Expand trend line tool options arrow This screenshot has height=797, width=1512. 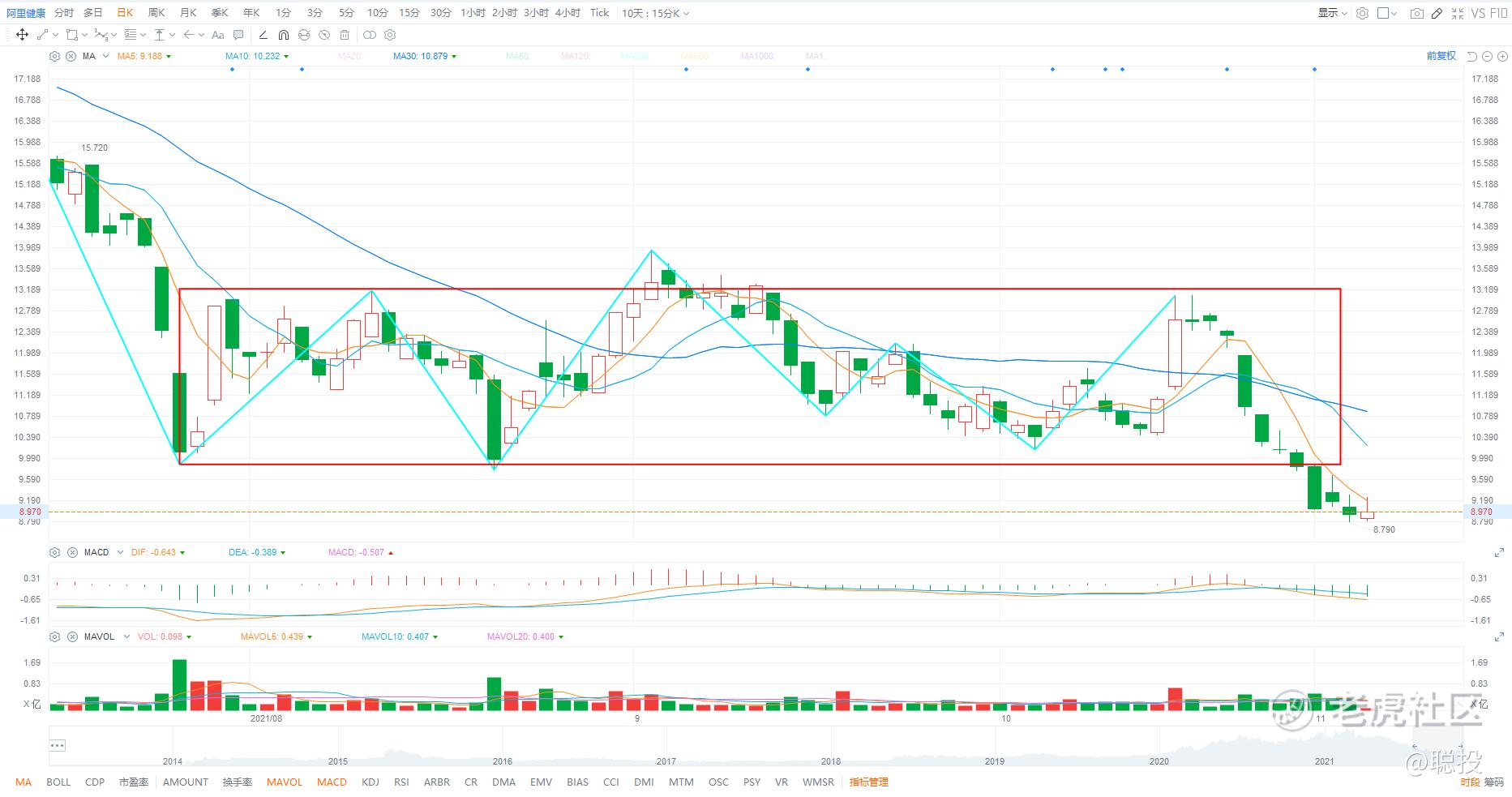55,35
